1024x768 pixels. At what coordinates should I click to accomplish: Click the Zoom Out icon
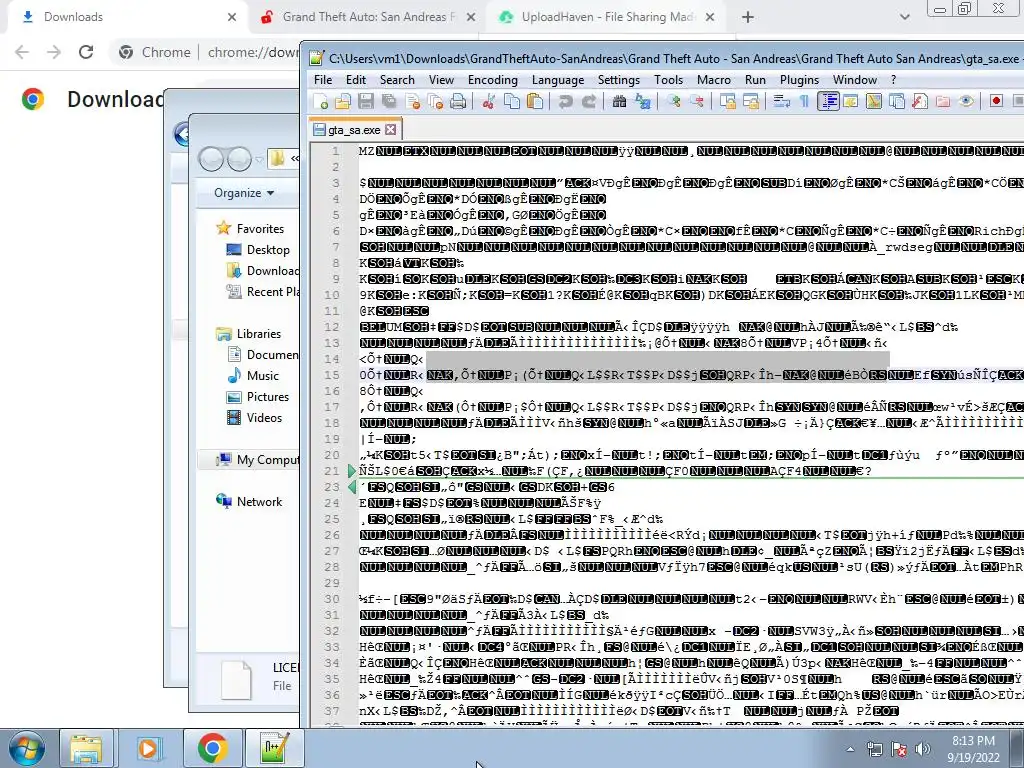pos(697,101)
